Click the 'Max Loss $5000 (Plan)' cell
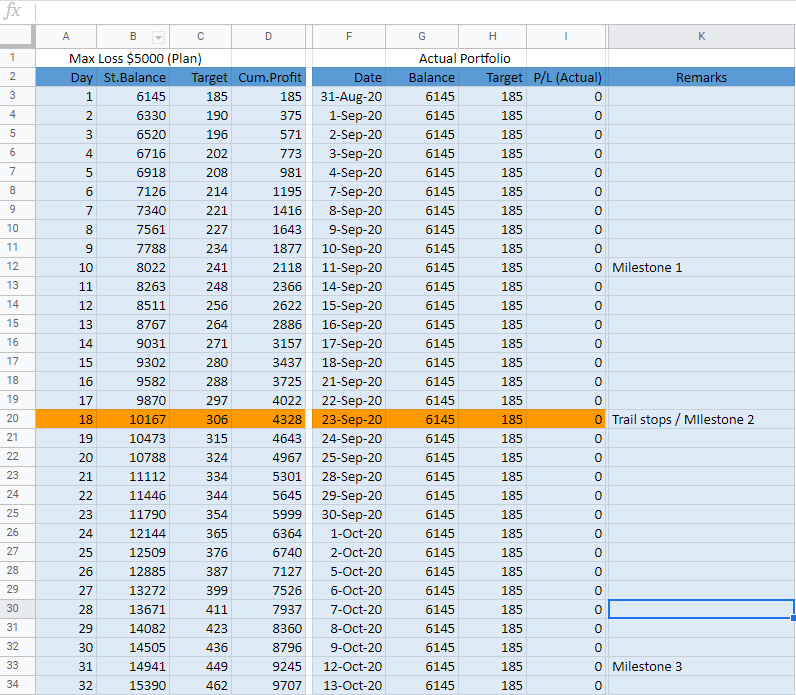796x695 pixels. tap(135, 58)
